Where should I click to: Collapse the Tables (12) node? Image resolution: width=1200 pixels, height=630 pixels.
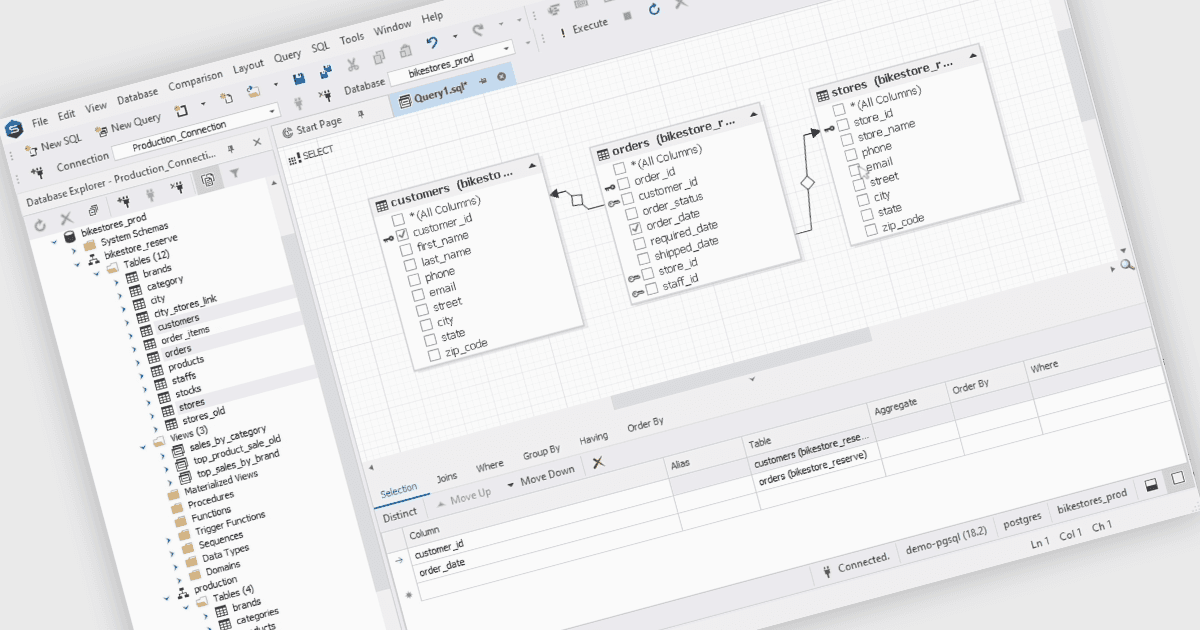pos(98,275)
